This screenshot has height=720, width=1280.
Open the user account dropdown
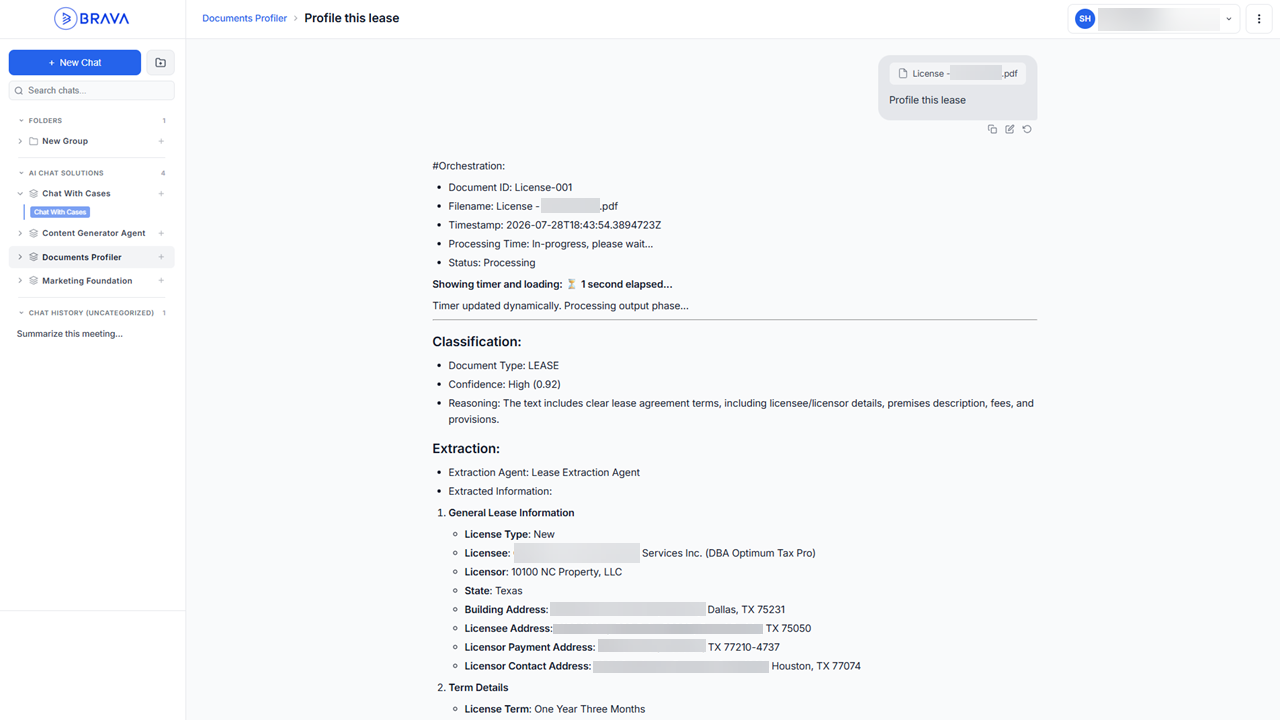point(1154,19)
